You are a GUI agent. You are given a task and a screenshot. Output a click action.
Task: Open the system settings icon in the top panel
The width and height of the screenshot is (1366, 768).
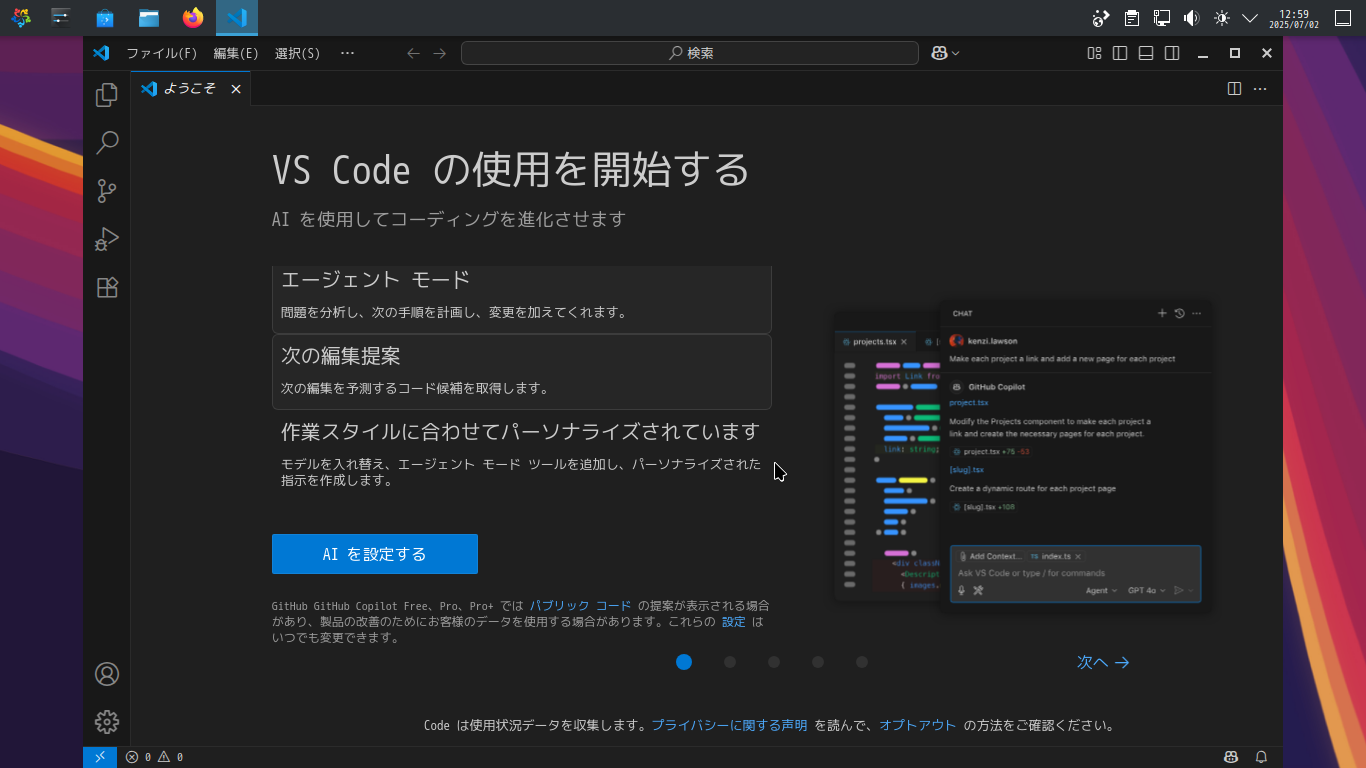click(x=61, y=18)
